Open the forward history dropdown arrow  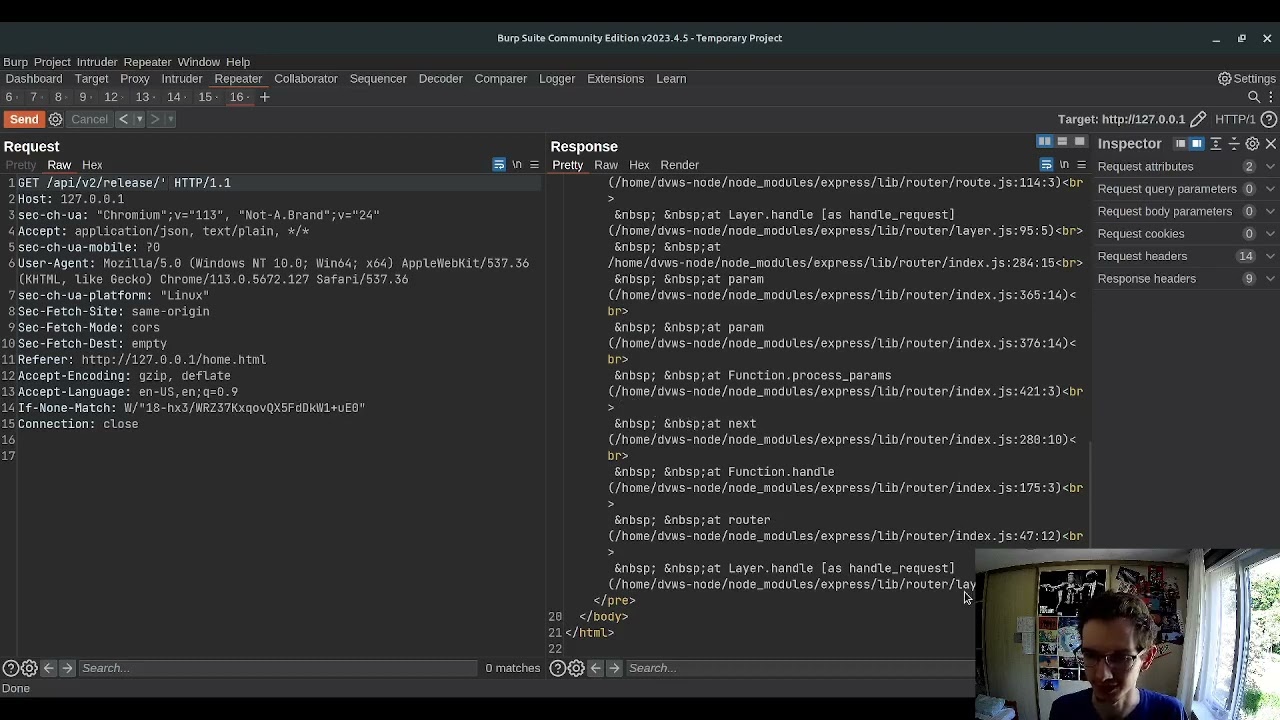point(171,119)
